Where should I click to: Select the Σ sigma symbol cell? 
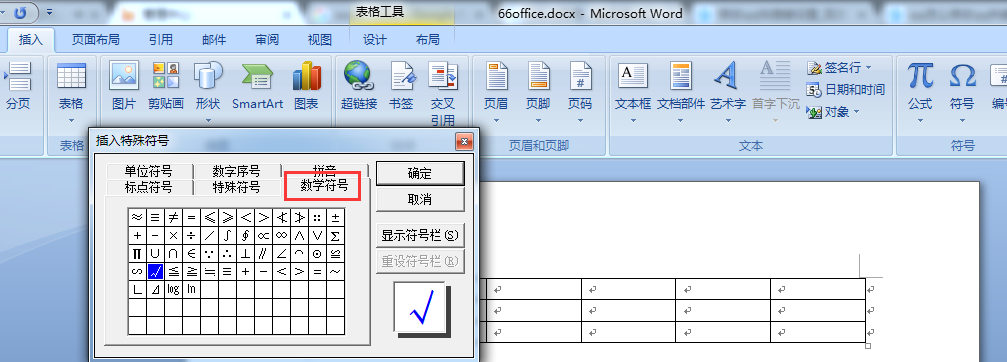point(335,236)
